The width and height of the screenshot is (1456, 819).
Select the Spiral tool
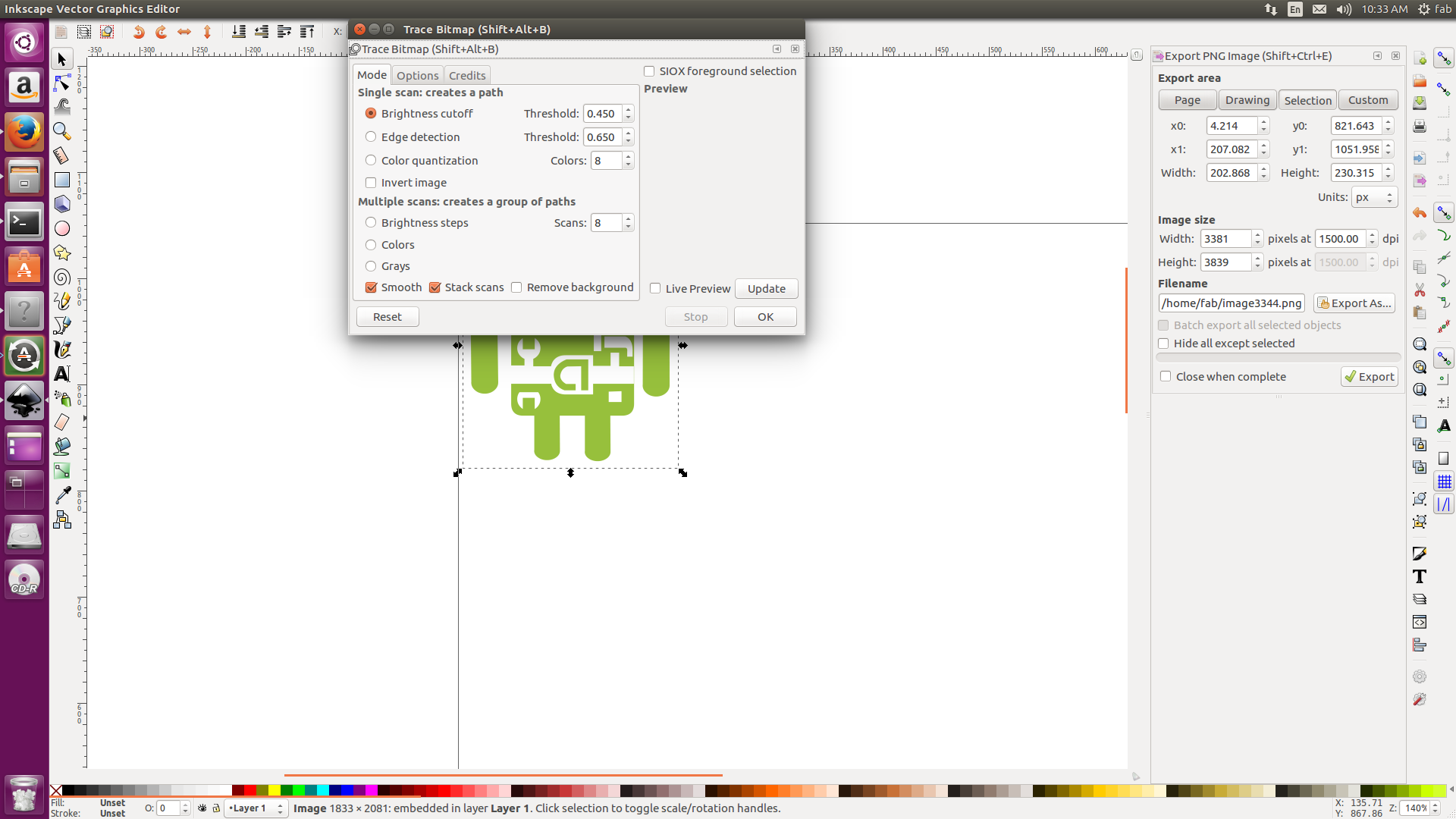tap(62, 277)
